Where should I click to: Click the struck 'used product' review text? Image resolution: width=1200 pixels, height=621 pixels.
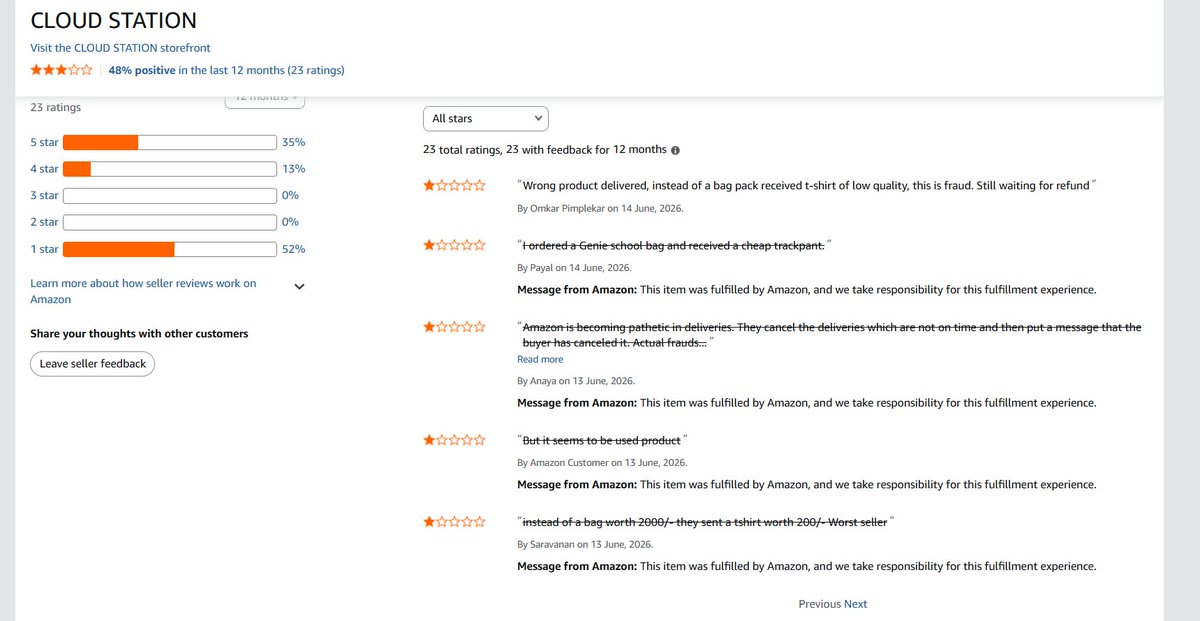coord(602,440)
